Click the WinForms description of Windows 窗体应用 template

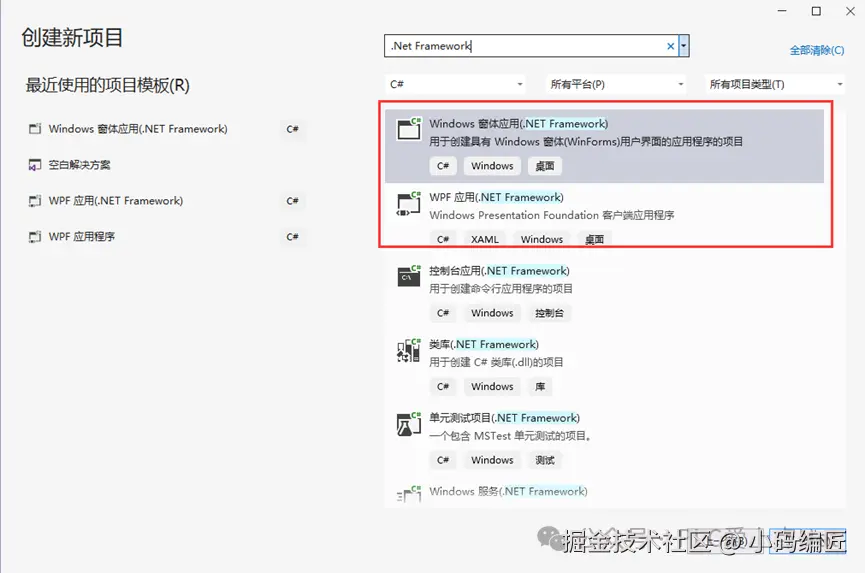pos(586,142)
